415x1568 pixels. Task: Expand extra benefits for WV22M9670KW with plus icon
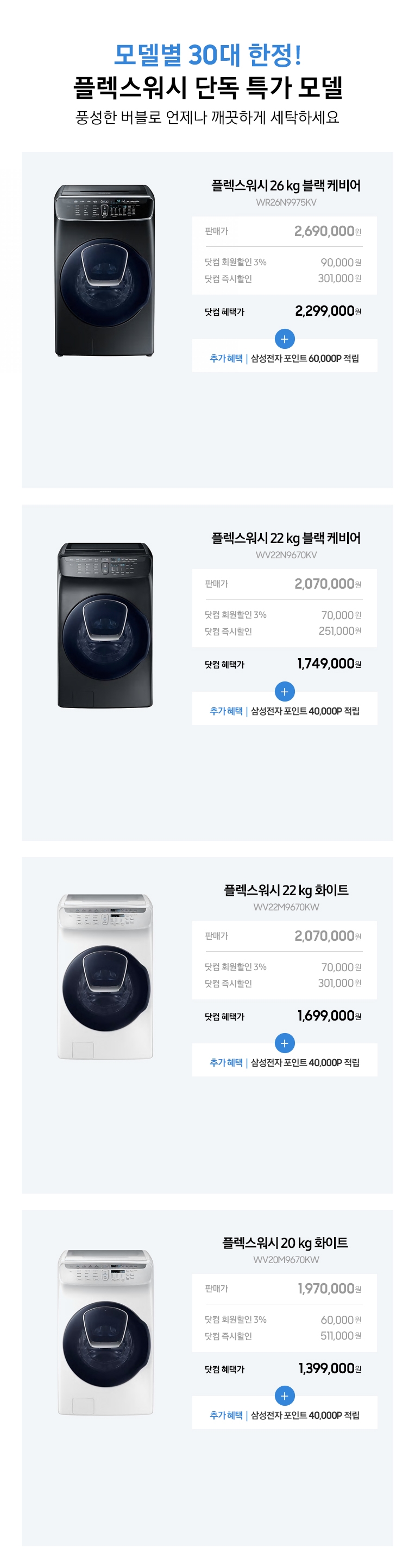click(285, 1043)
